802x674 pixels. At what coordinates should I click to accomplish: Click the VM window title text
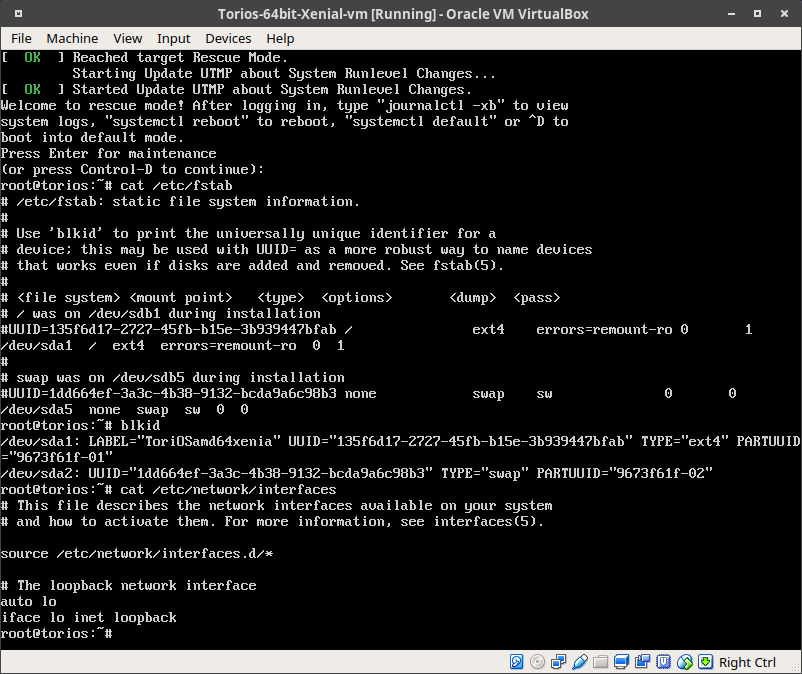pyautogui.click(x=403, y=14)
